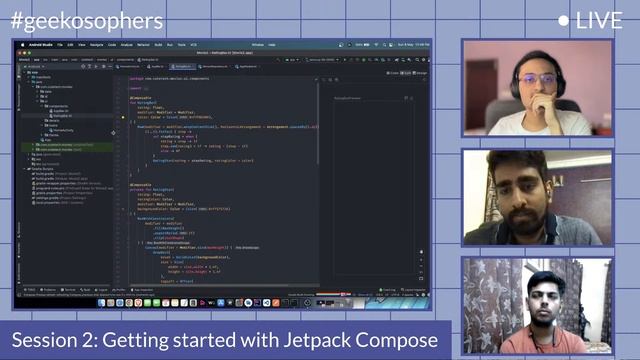Click the green Run app icon
Screen dimensions: 640x360
(x=345, y=60)
